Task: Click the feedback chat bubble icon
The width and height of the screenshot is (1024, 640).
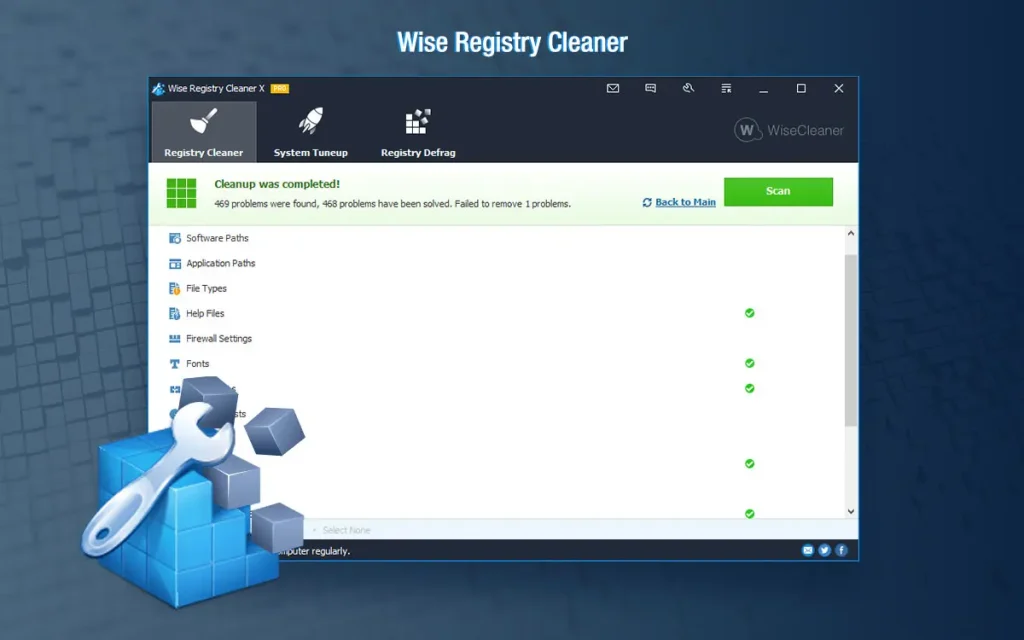Action: (x=650, y=88)
